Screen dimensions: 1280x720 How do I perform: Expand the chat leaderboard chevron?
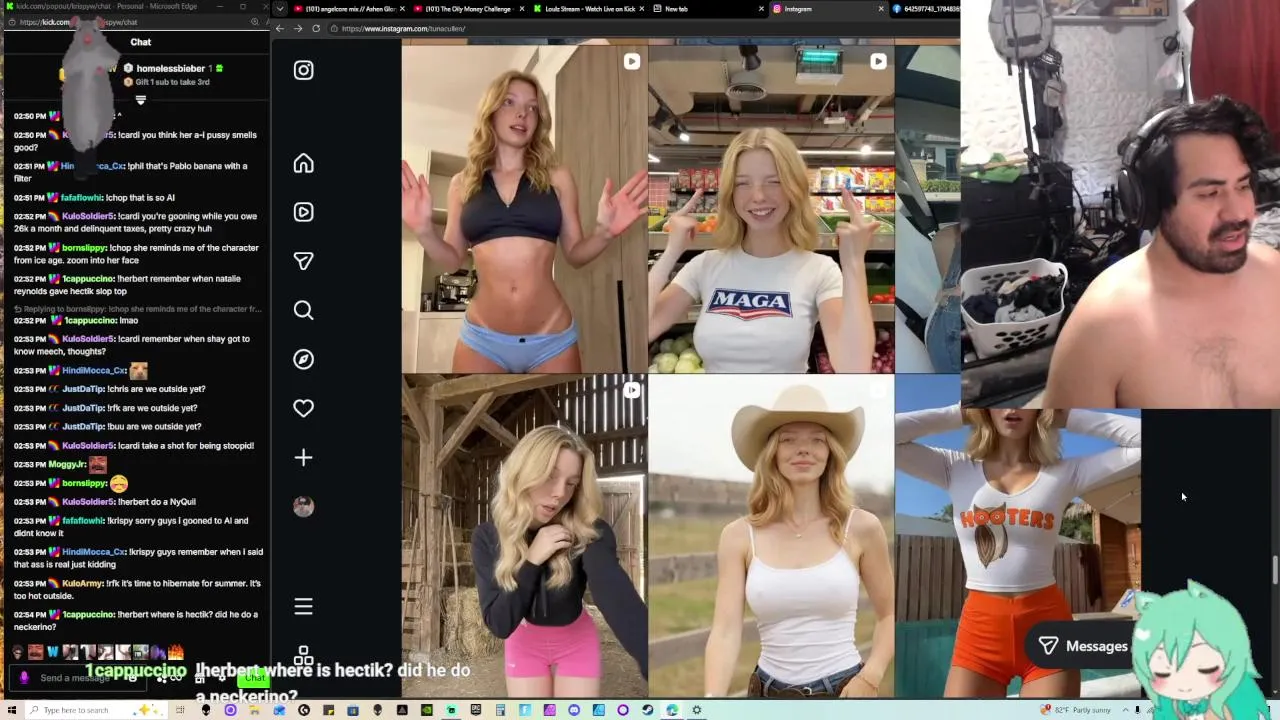pos(140,100)
